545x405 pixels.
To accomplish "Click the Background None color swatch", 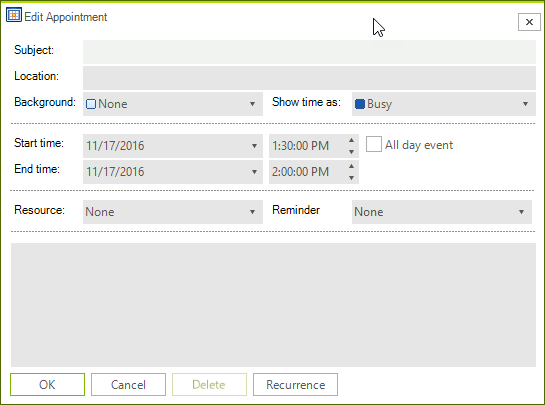I will 91,104.
